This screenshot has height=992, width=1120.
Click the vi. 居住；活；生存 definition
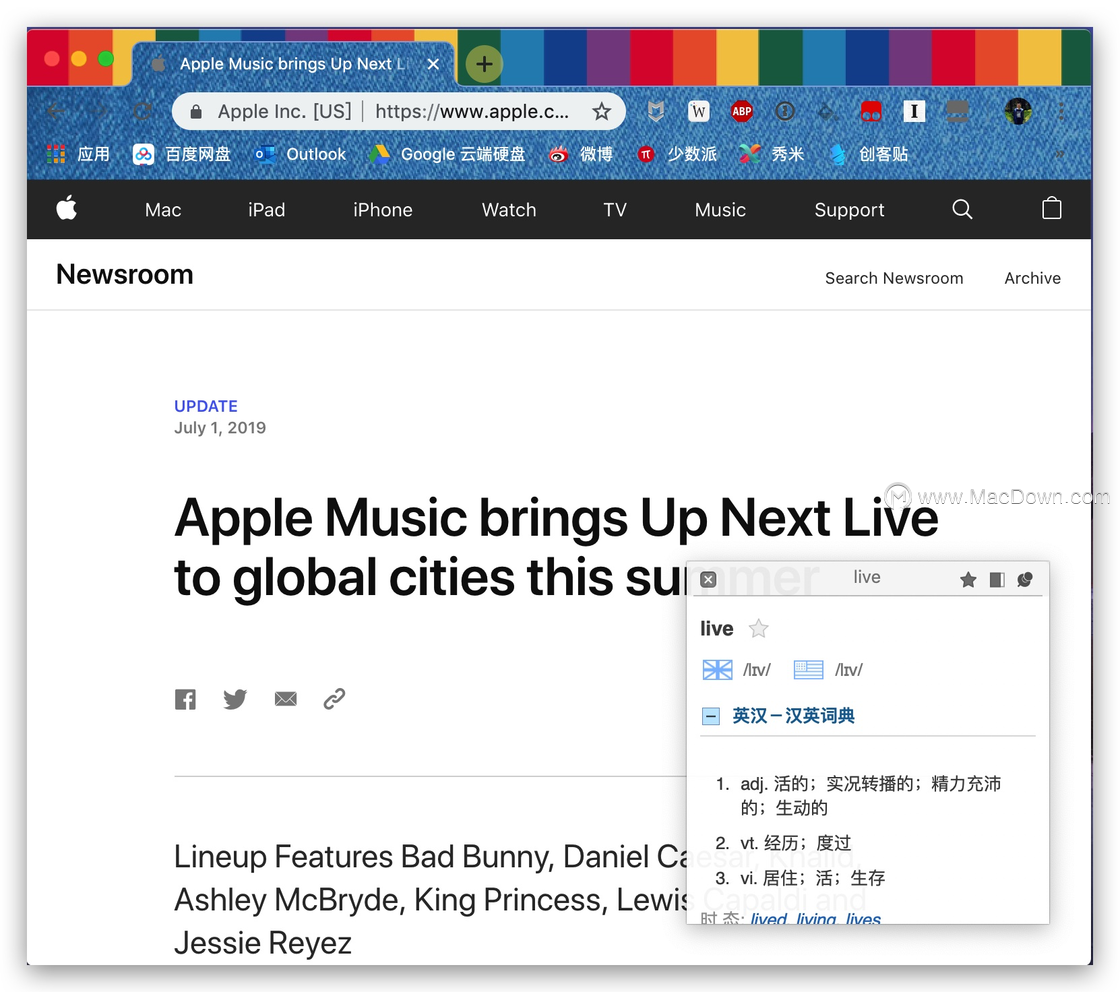812,878
